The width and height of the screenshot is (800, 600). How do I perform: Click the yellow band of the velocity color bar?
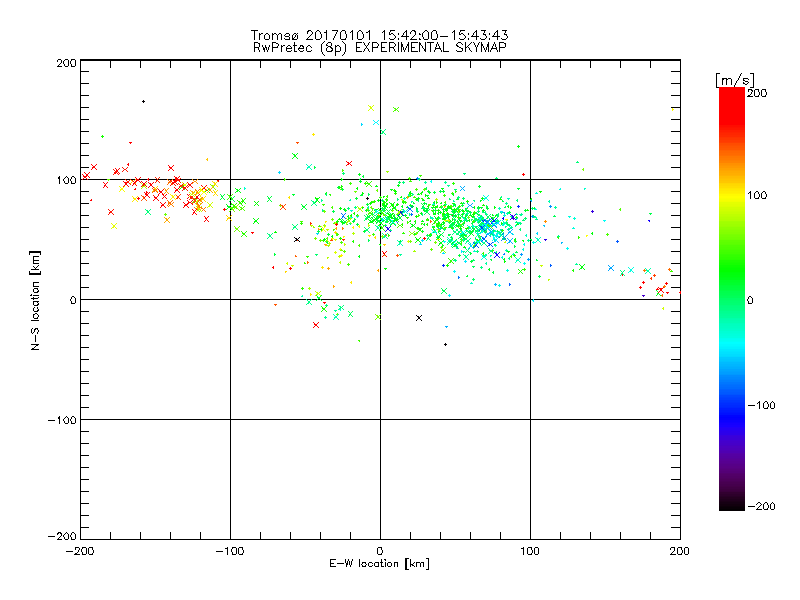732,196
